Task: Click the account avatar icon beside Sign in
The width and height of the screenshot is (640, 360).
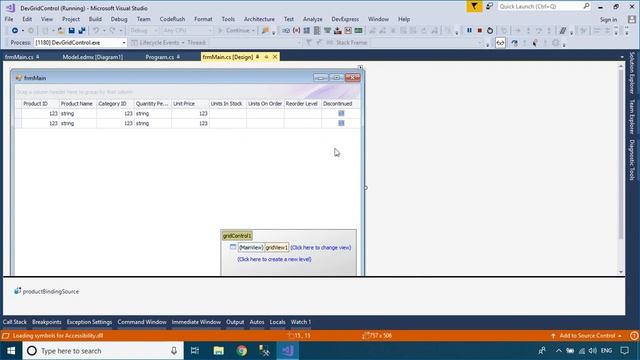Action: click(x=632, y=19)
